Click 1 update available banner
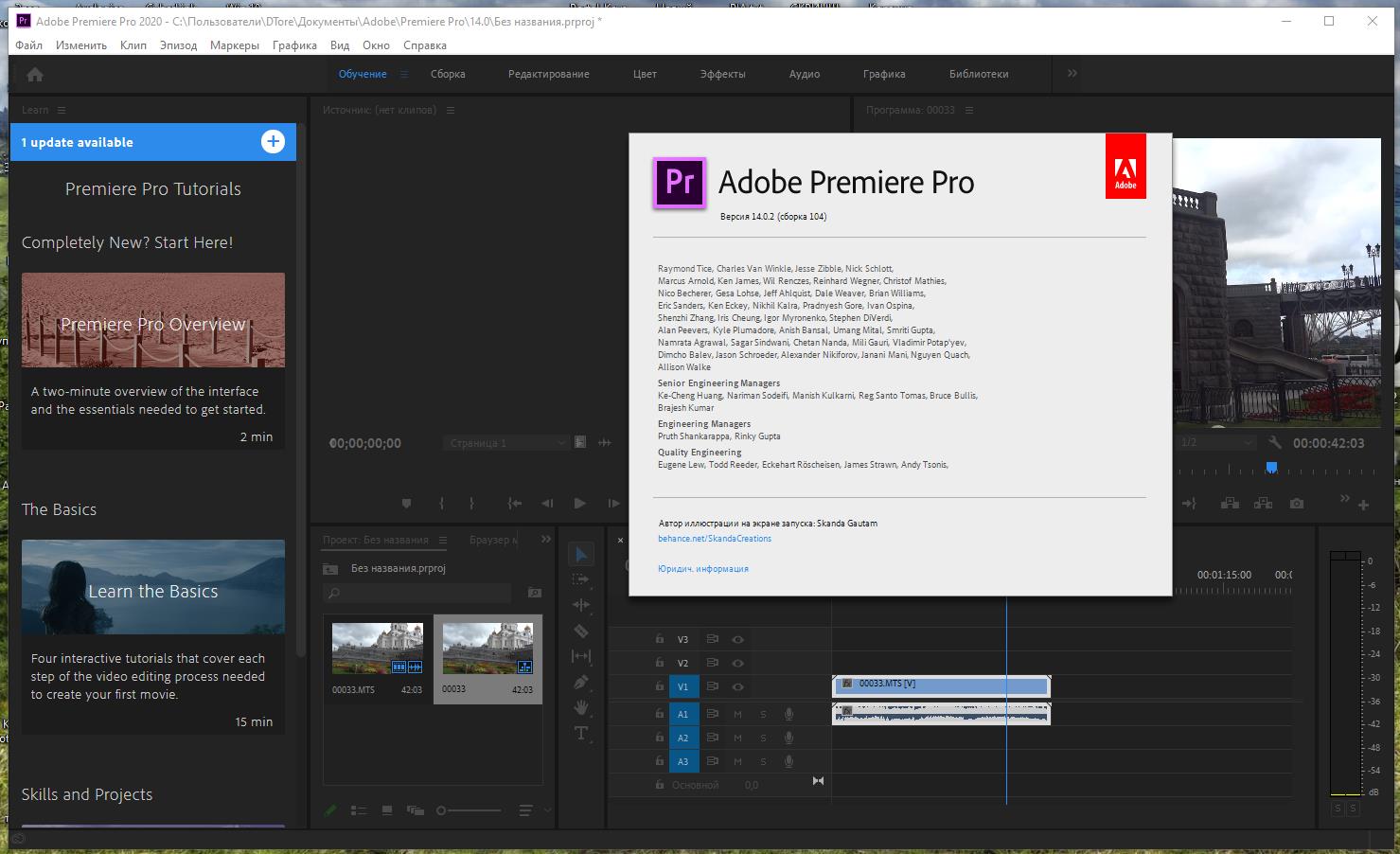The width and height of the screenshot is (1400, 854). point(153,142)
